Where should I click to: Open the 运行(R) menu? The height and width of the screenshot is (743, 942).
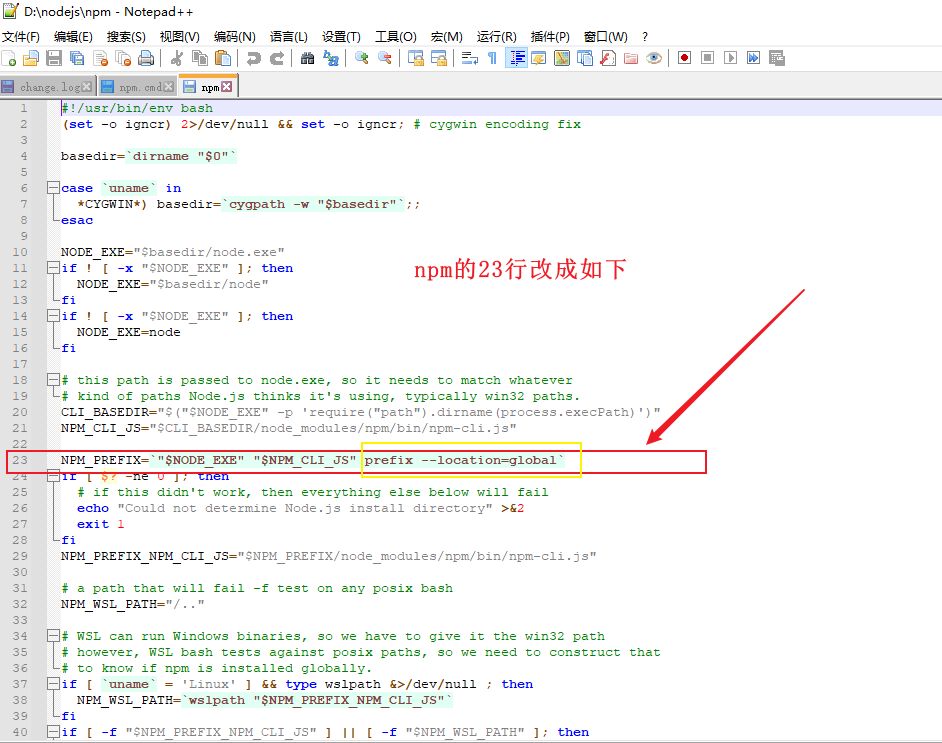coord(497,37)
